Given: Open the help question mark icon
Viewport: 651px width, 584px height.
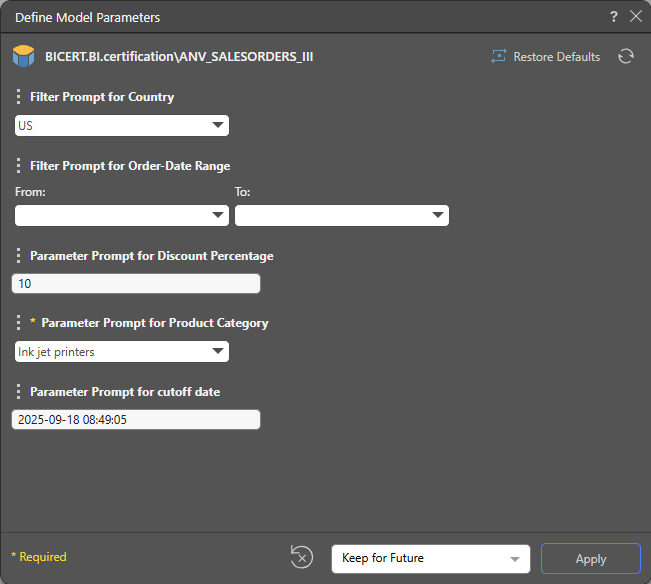Looking at the screenshot, I should 613,17.
